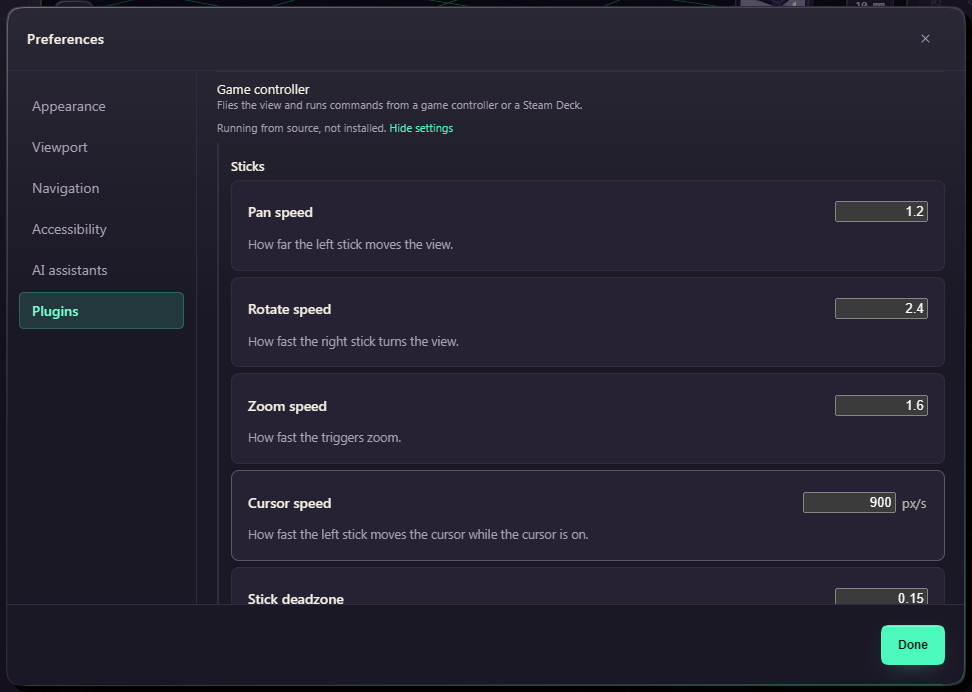This screenshot has width=972, height=692.
Task: Edit the Cursor speed px/s field
Action: [x=849, y=502]
